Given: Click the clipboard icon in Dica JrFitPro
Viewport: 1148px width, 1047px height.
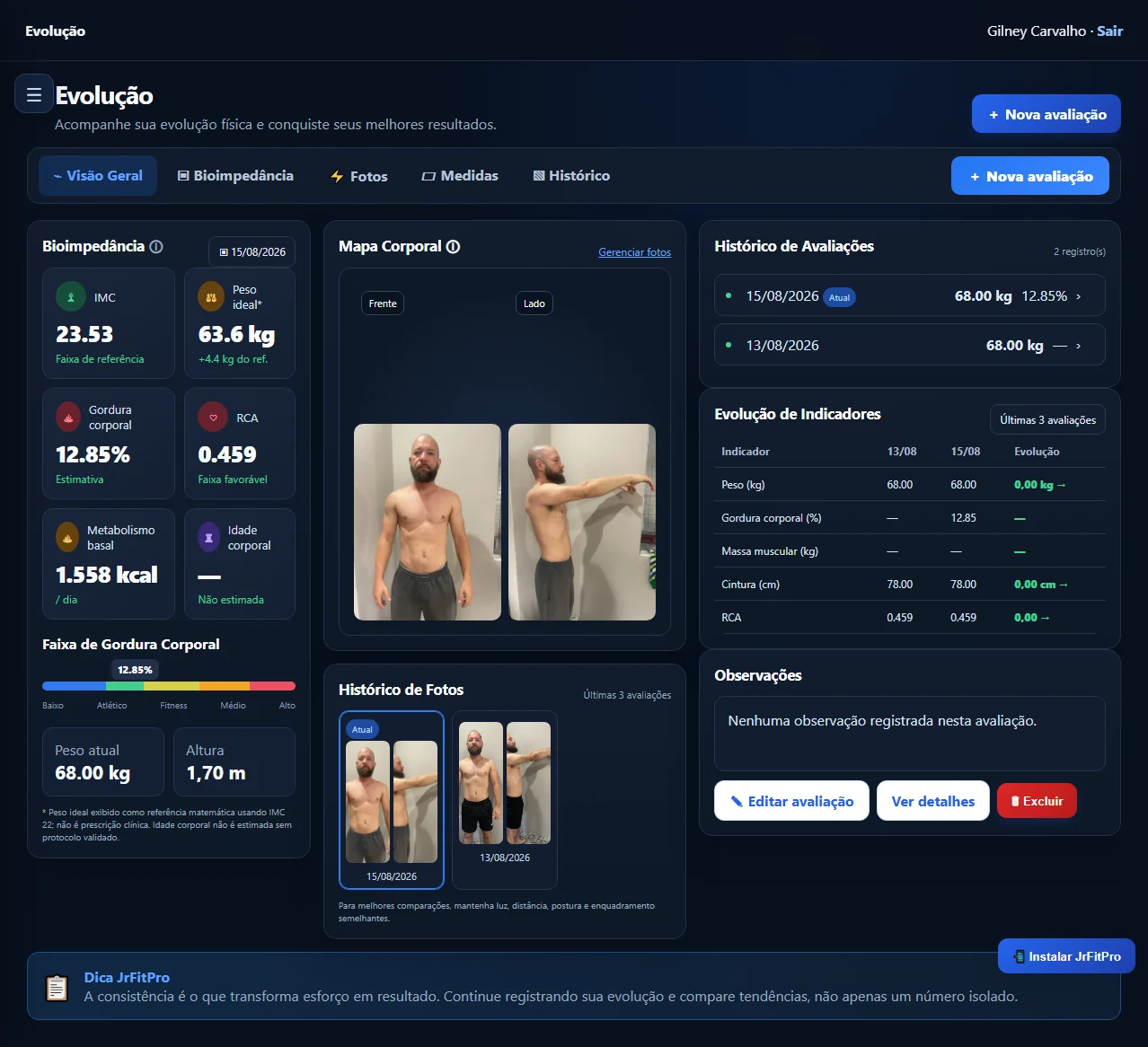Looking at the screenshot, I should click(57, 988).
